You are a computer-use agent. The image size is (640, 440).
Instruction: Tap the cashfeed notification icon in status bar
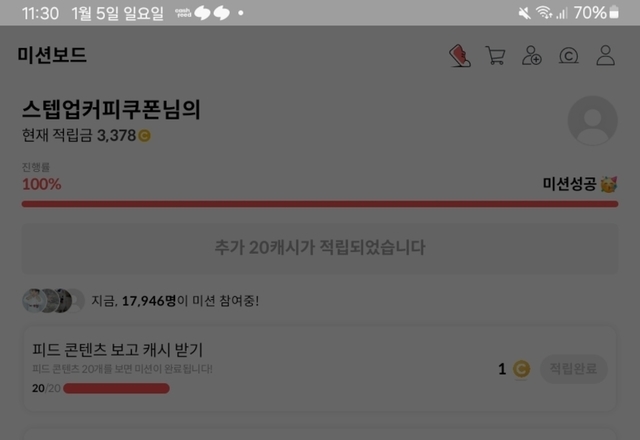(x=183, y=13)
